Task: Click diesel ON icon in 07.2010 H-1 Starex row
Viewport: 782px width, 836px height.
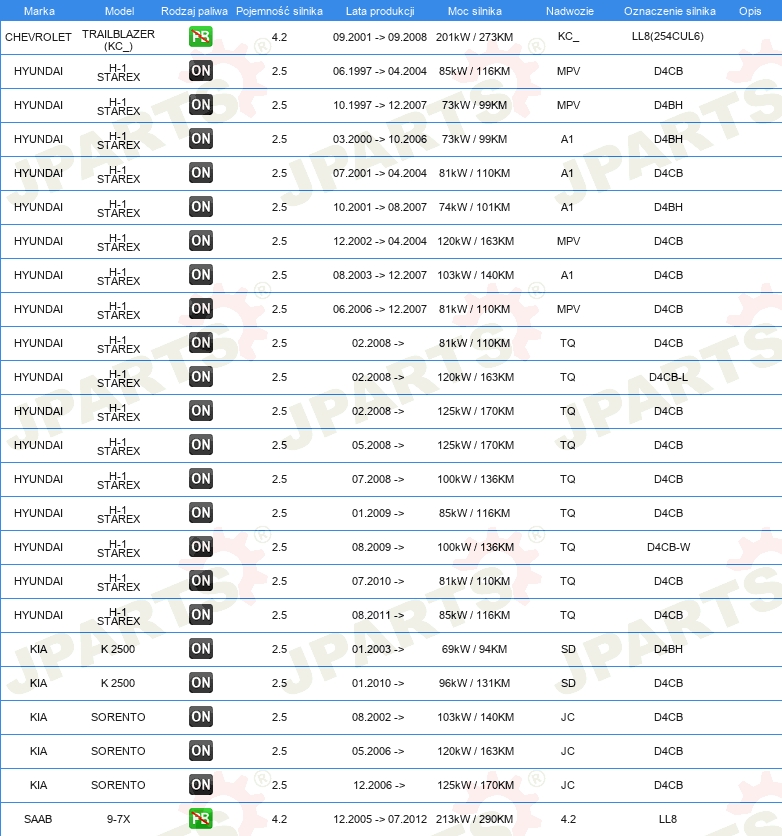Action: pyautogui.click(x=201, y=581)
